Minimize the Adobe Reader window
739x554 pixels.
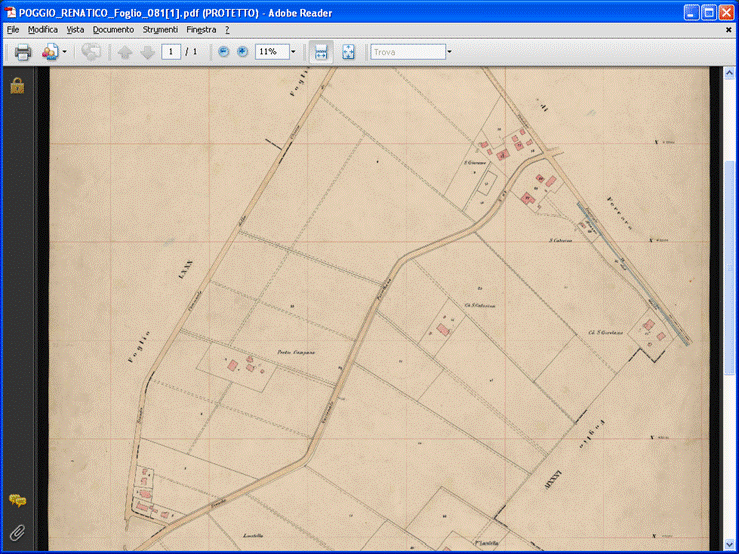click(692, 13)
